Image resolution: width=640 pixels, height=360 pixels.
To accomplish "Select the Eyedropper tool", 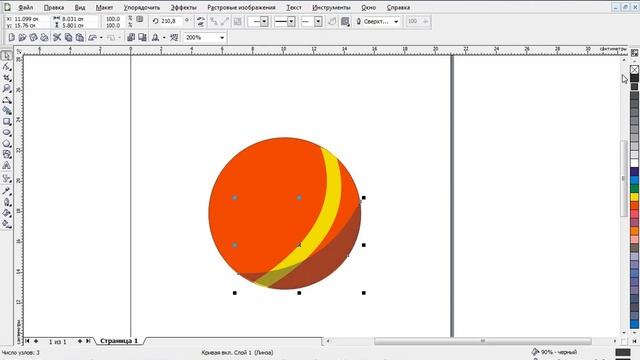I will coord(7,191).
